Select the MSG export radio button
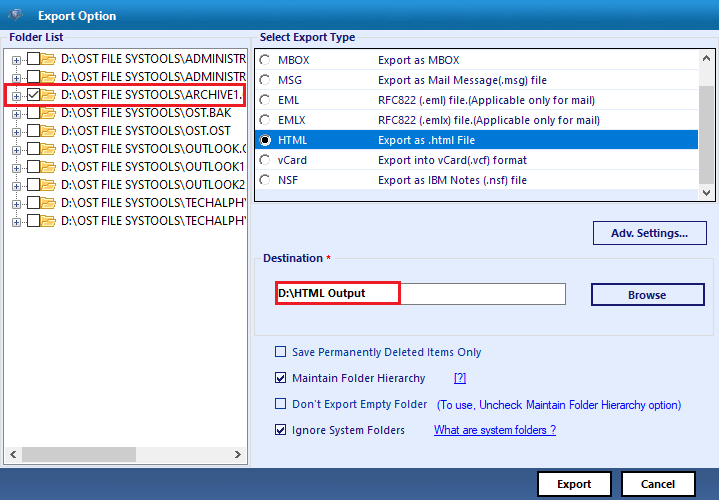Viewport: 719px width, 500px height. (265, 80)
